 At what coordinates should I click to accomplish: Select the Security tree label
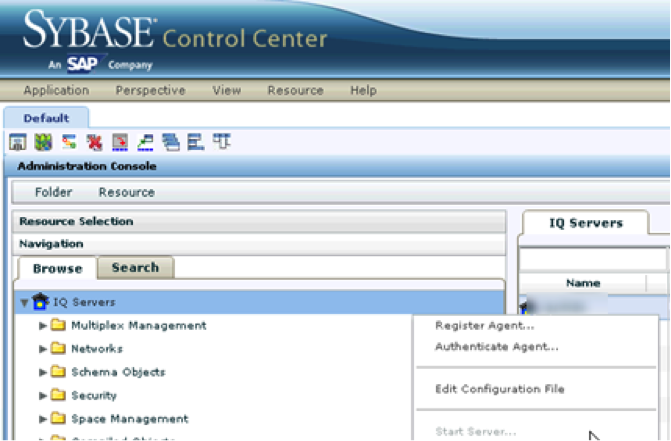click(94, 395)
